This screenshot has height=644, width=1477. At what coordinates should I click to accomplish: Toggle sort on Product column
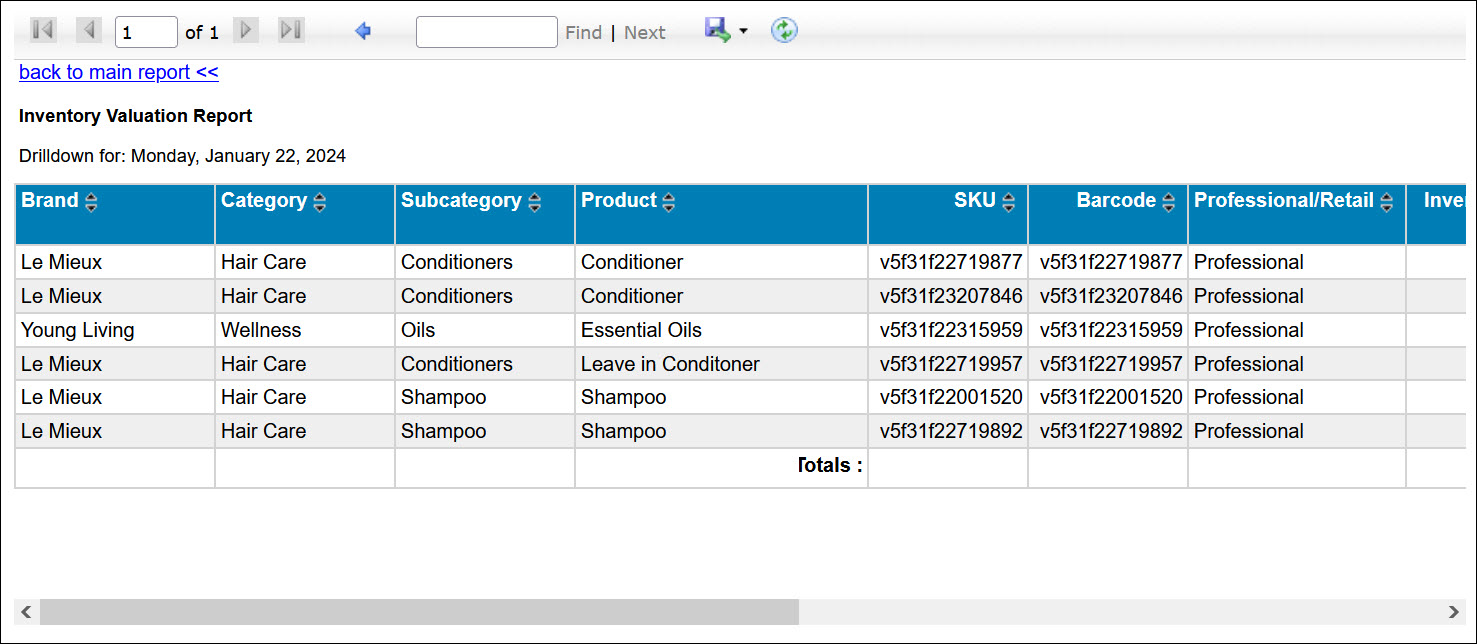tap(669, 203)
